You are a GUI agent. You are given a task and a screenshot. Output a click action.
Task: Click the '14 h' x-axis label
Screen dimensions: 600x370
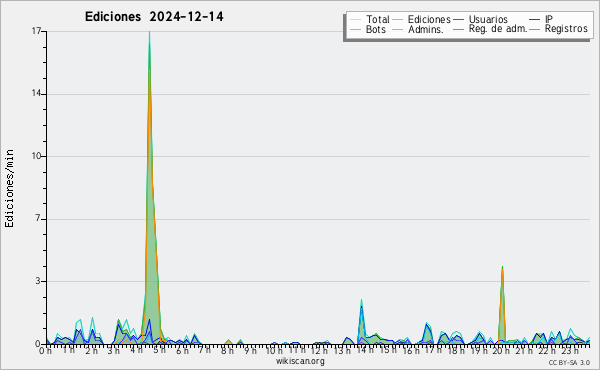(365, 350)
